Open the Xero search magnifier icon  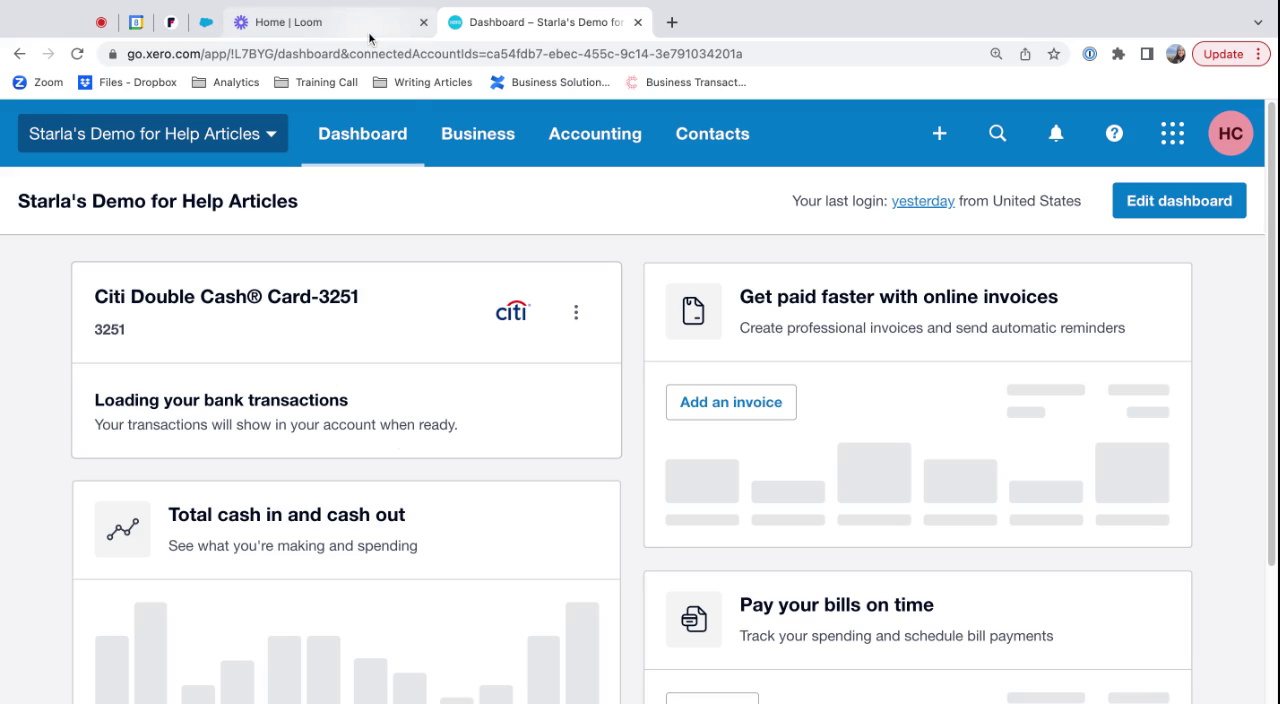(x=997, y=133)
